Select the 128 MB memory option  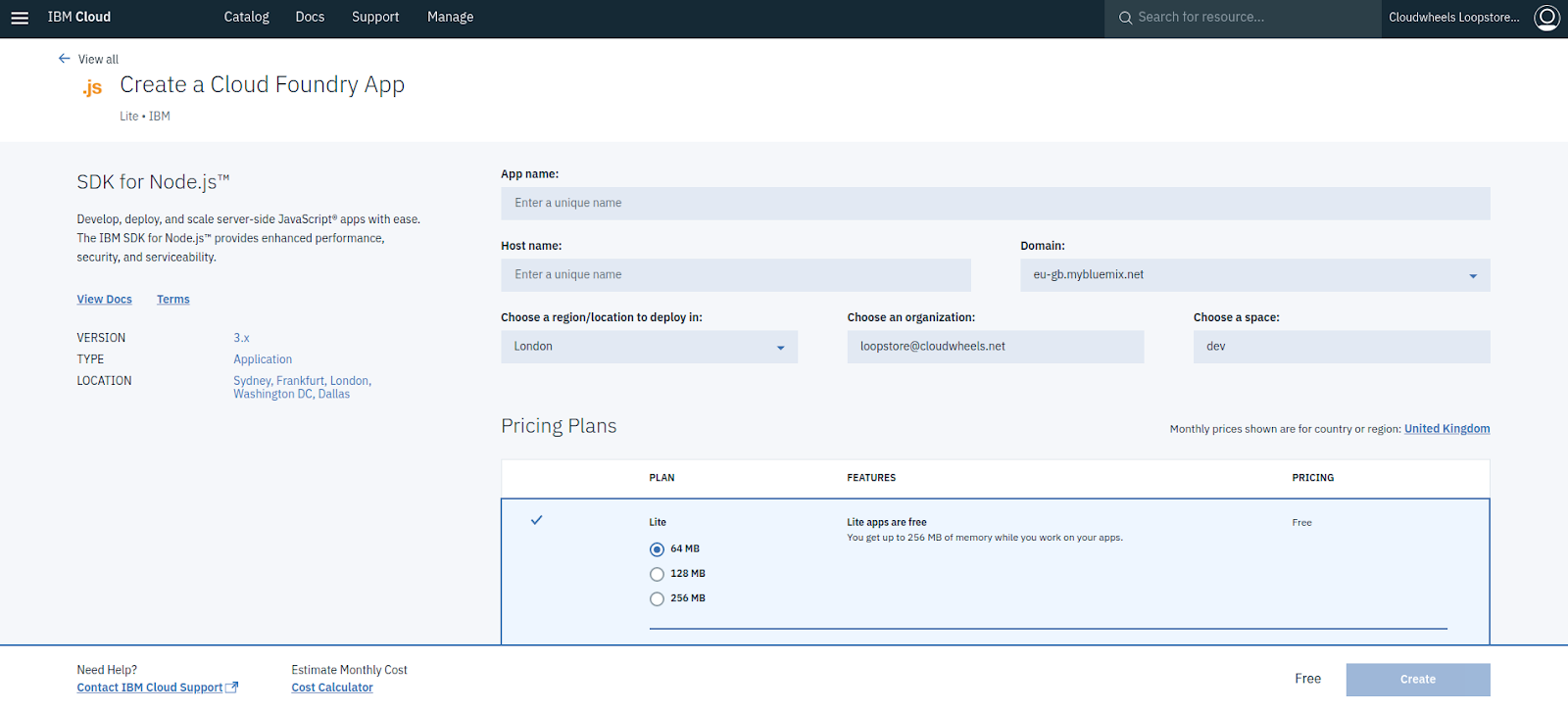point(657,574)
